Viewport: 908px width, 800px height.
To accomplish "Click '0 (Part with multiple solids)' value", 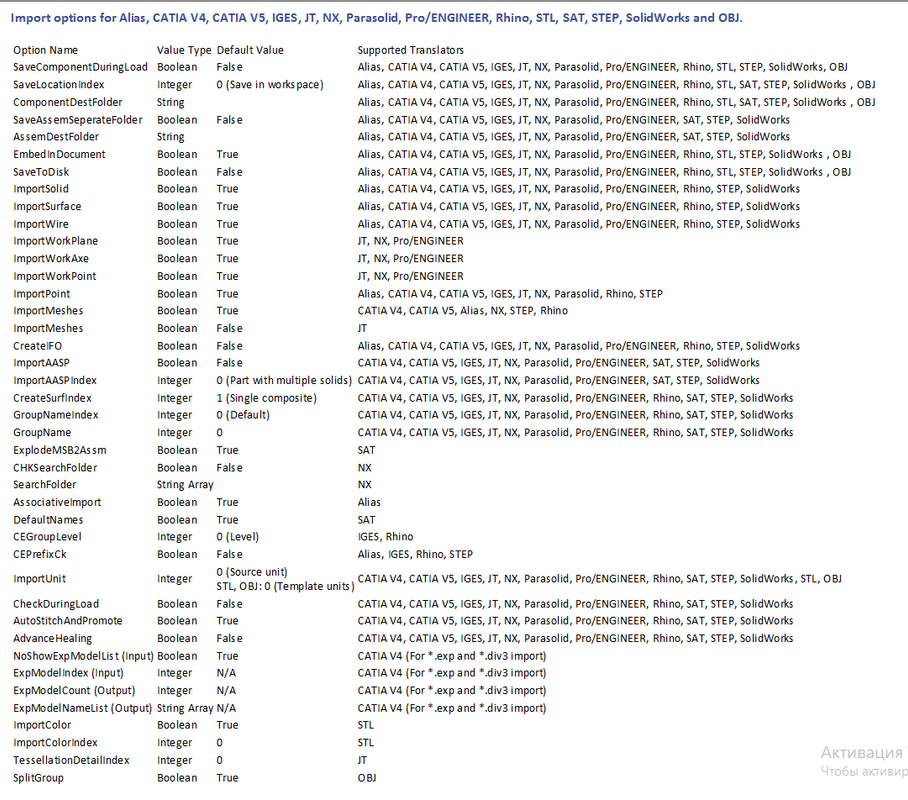I will click(284, 381).
